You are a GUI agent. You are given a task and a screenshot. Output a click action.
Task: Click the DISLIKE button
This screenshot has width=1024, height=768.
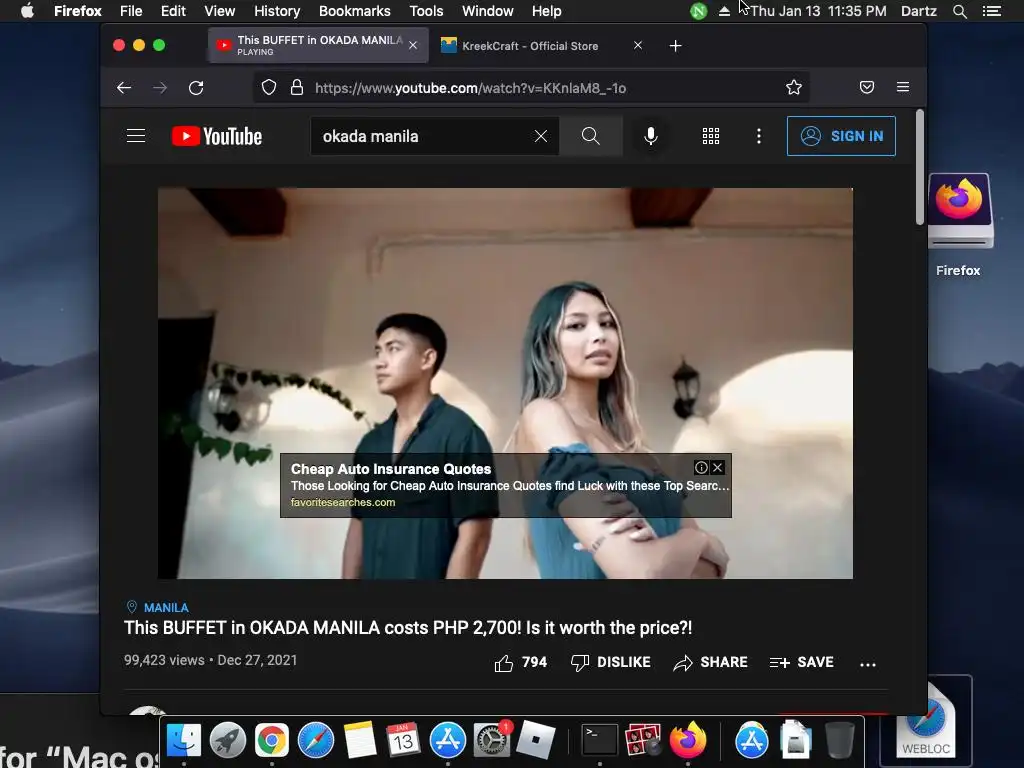pos(611,662)
